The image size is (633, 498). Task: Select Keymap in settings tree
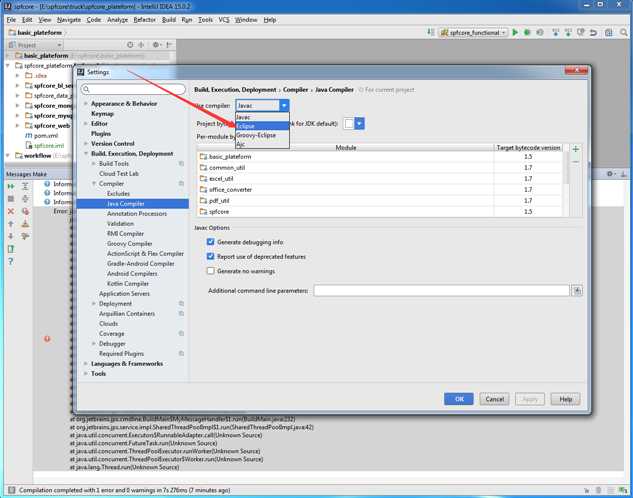[102, 114]
